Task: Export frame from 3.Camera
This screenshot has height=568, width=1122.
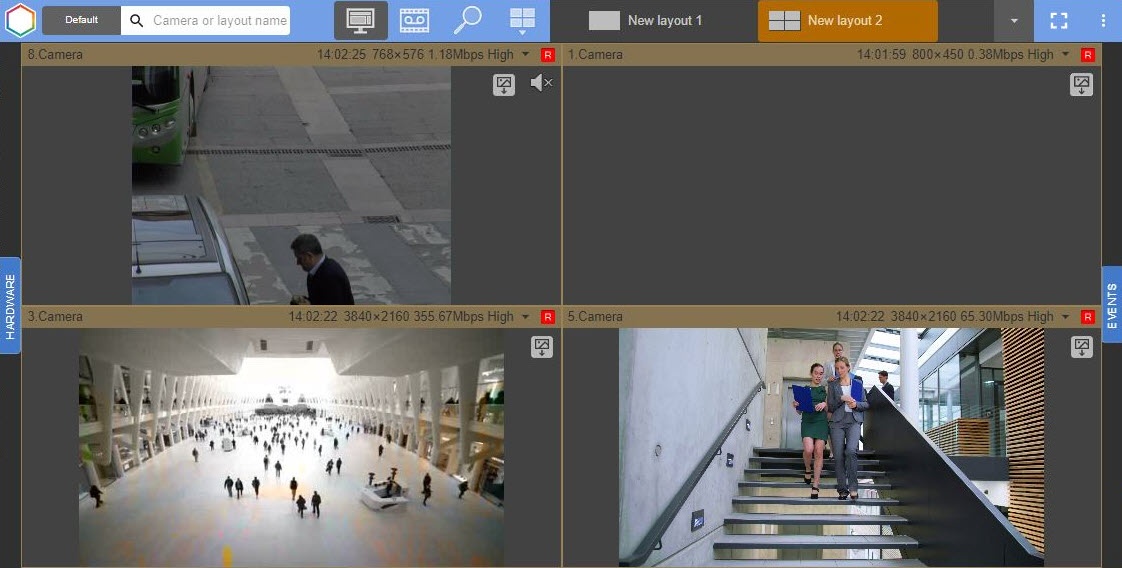Action: click(x=542, y=347)
